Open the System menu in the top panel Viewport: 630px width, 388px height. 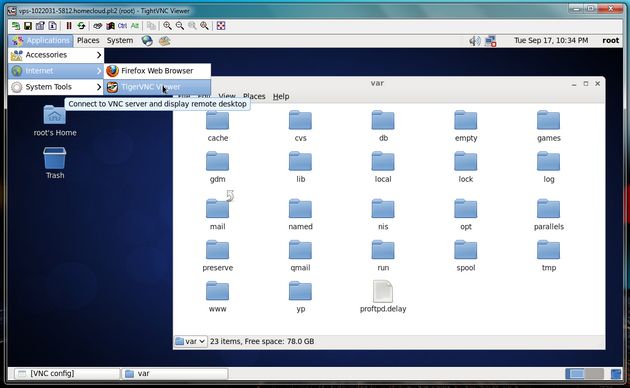[120, 41]
